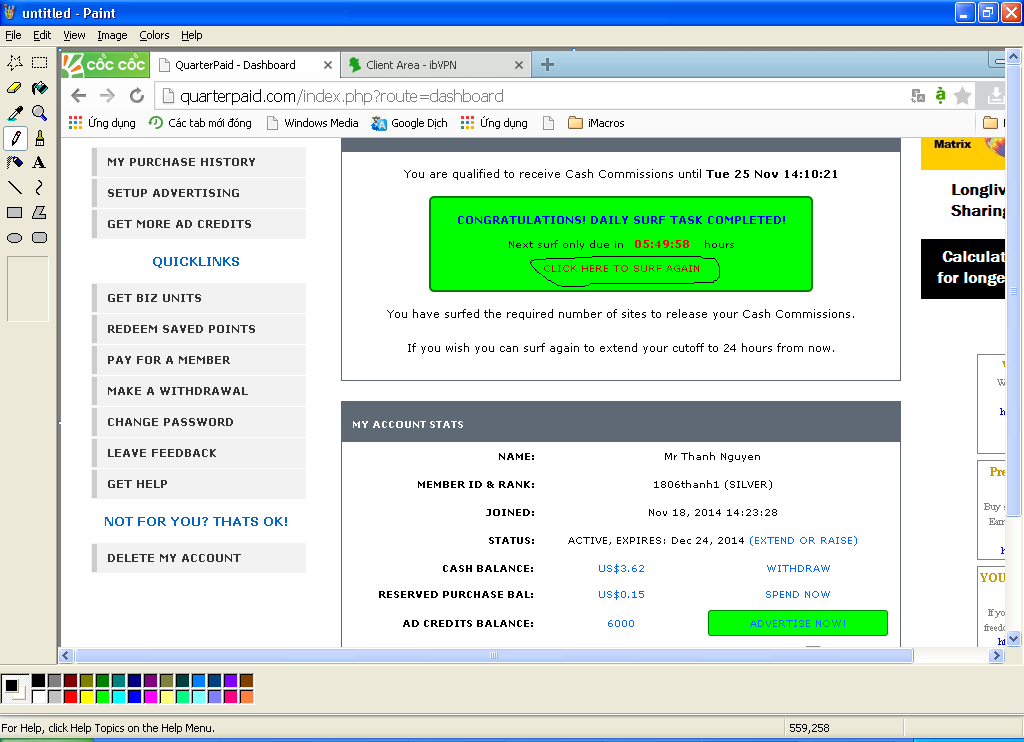Click MY PURCHASE HISTORY sidebar button

199,162
